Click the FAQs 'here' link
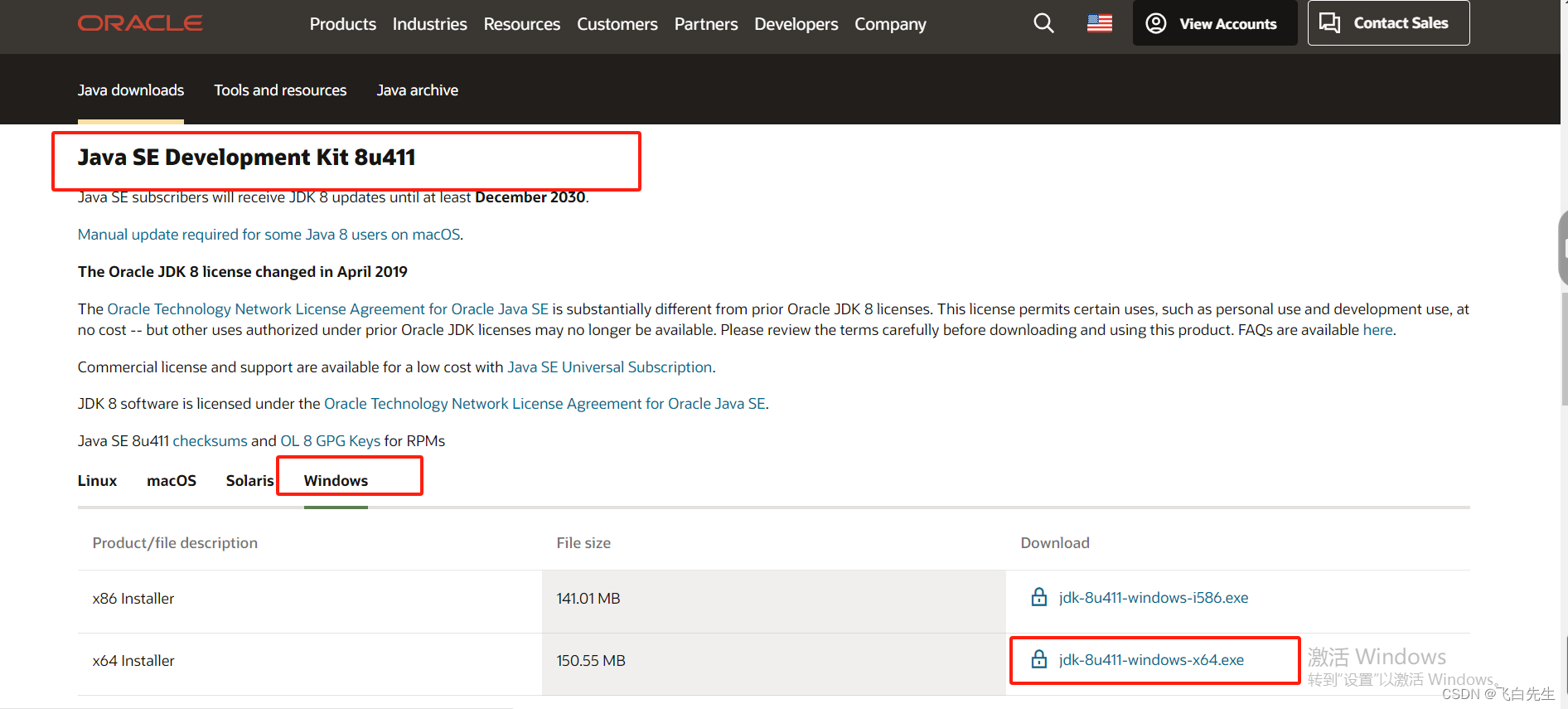Image resolution: width=1568 pixels, height=709 pixels. tap(1377, 330)
